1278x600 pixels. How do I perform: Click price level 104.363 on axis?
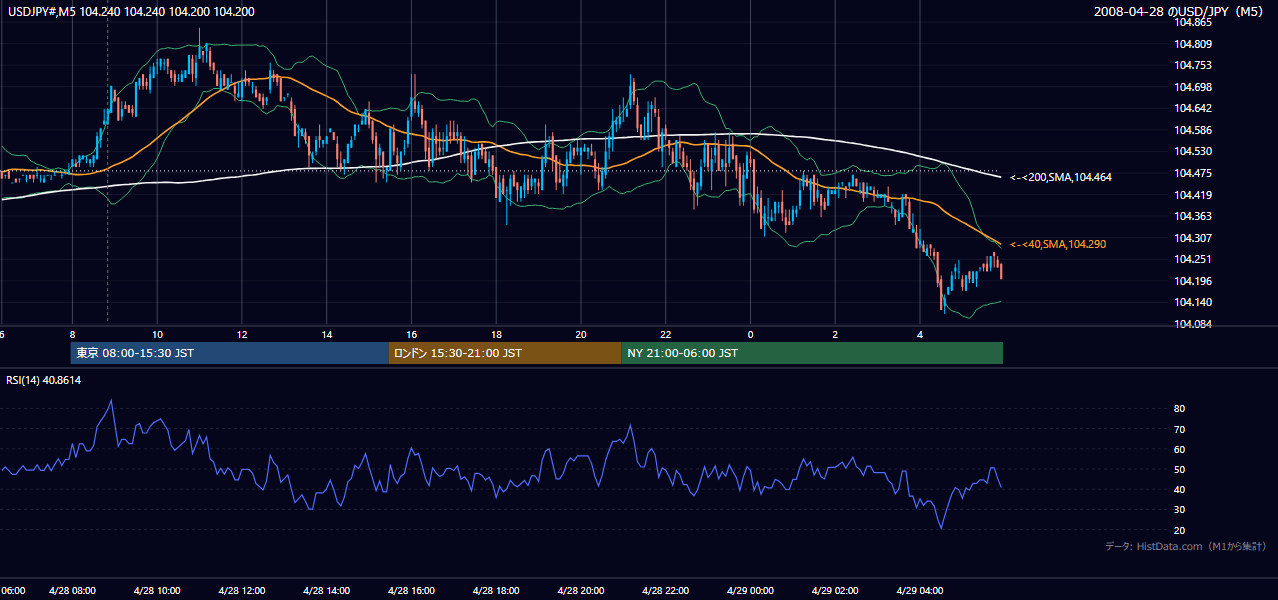(1193, 216)
